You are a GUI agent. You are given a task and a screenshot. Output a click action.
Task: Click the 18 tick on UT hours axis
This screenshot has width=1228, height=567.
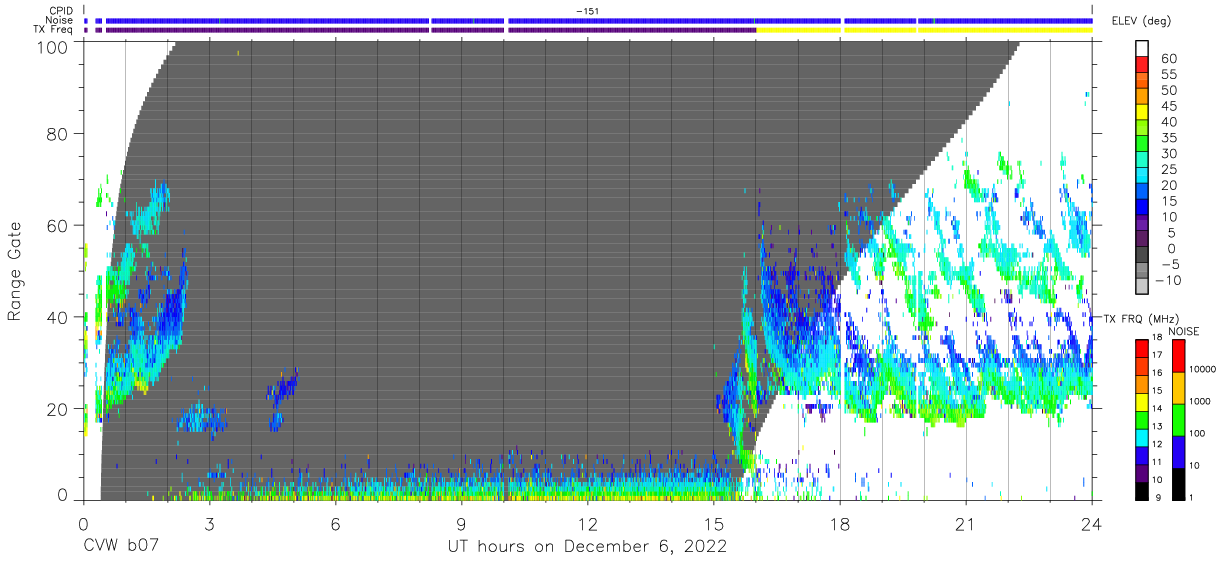point(840,523)
